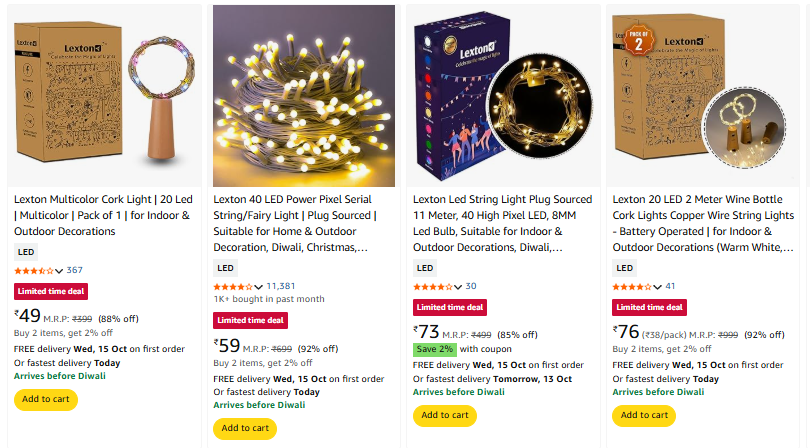
Task: Open the ratings chevron beside 41 reviews
Action: pyautogui.click(x=659, y=286)
